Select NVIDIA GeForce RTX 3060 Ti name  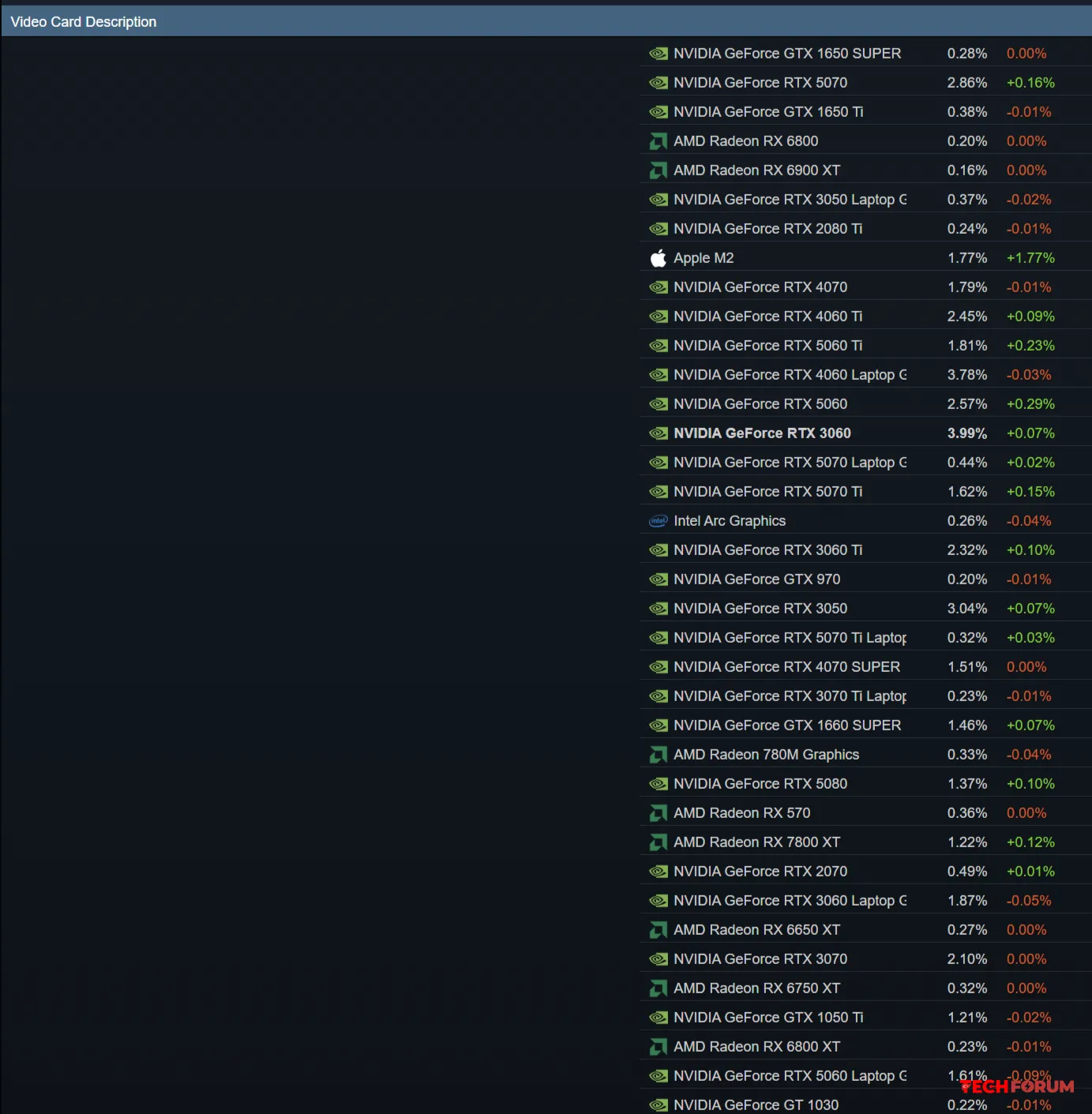coord(767,550)
